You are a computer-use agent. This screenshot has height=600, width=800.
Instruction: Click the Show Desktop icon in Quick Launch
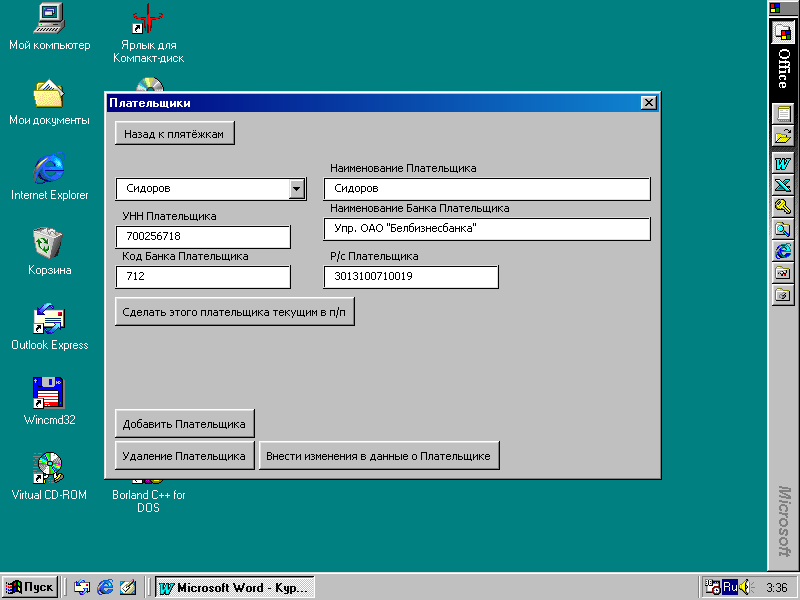click(x=127, y=587)
